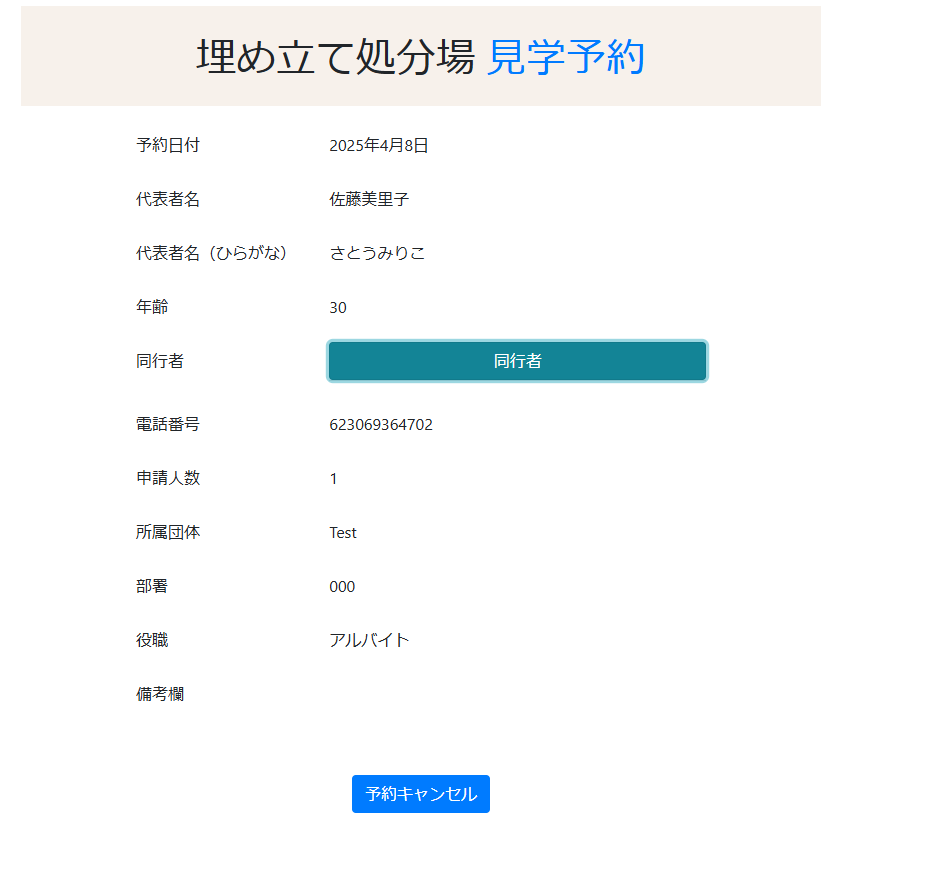This screenshot has width=925, height=874.
Task: Click the hiragana name さとうみりこ
Action: [377, 254]
